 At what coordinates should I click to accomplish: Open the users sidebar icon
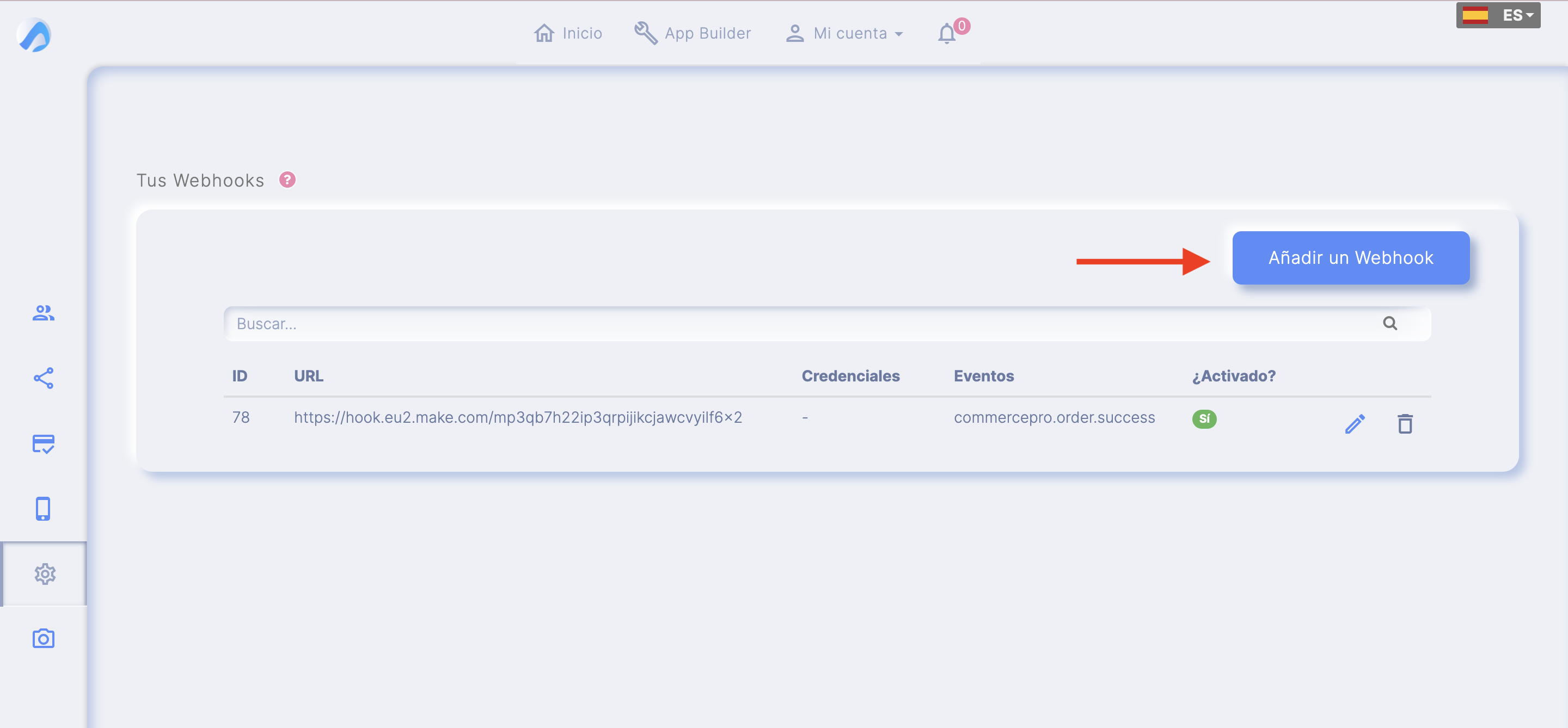[x=43, y=313]
